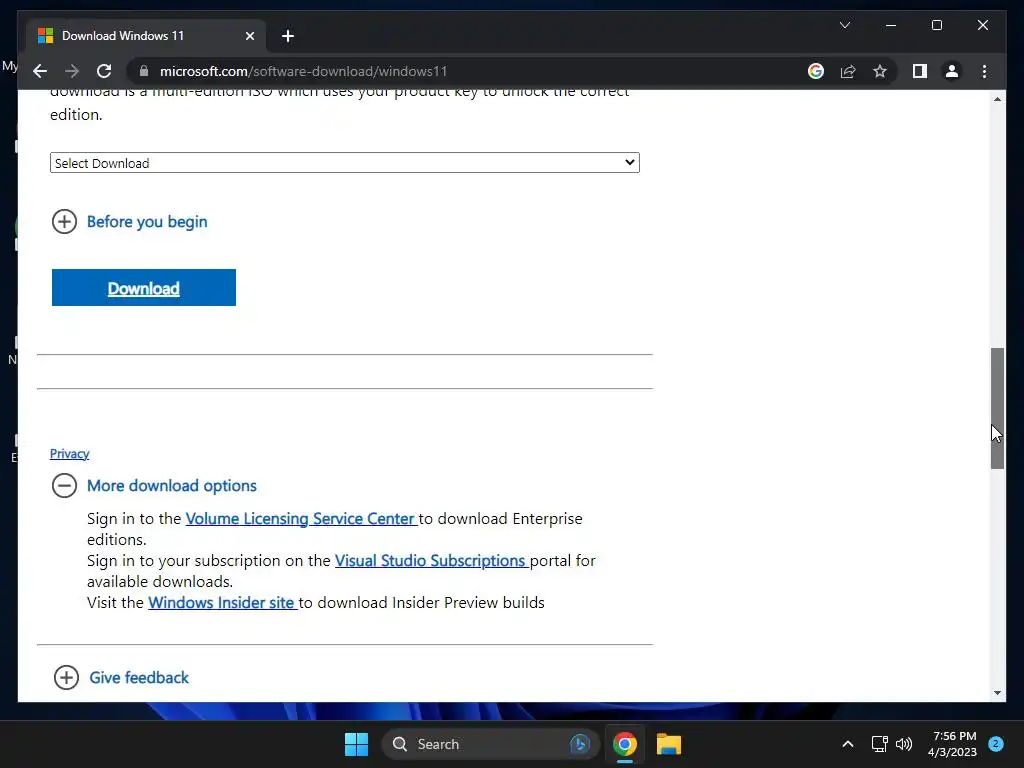Bookmark this page with the star
1024x768 pixels.
pos(880,71)
